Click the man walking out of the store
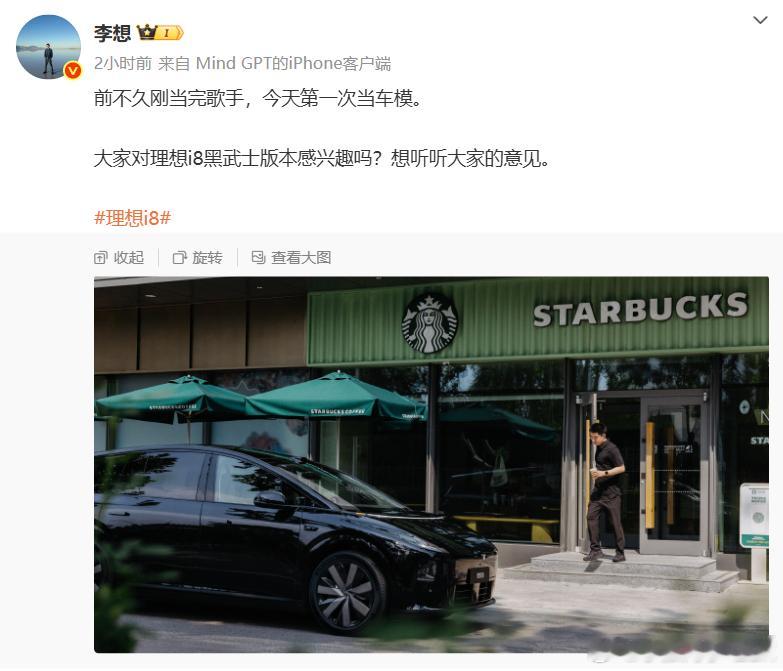 pos(606,492)
